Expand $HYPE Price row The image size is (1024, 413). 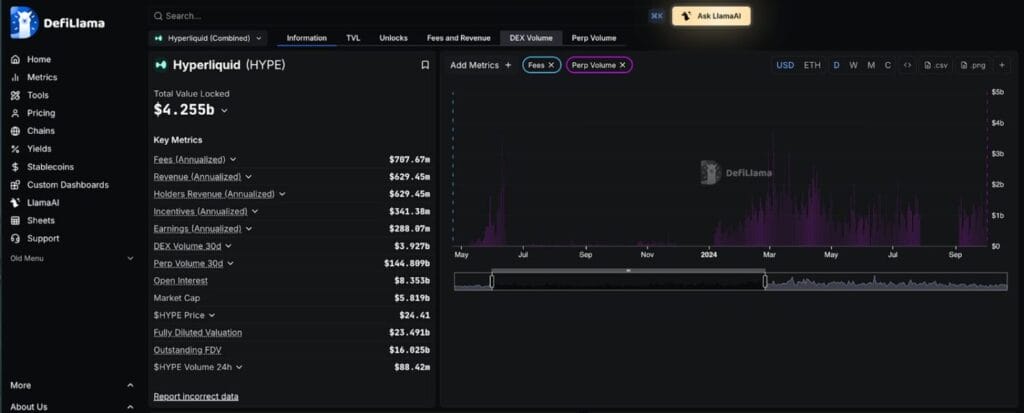point(212,315)
